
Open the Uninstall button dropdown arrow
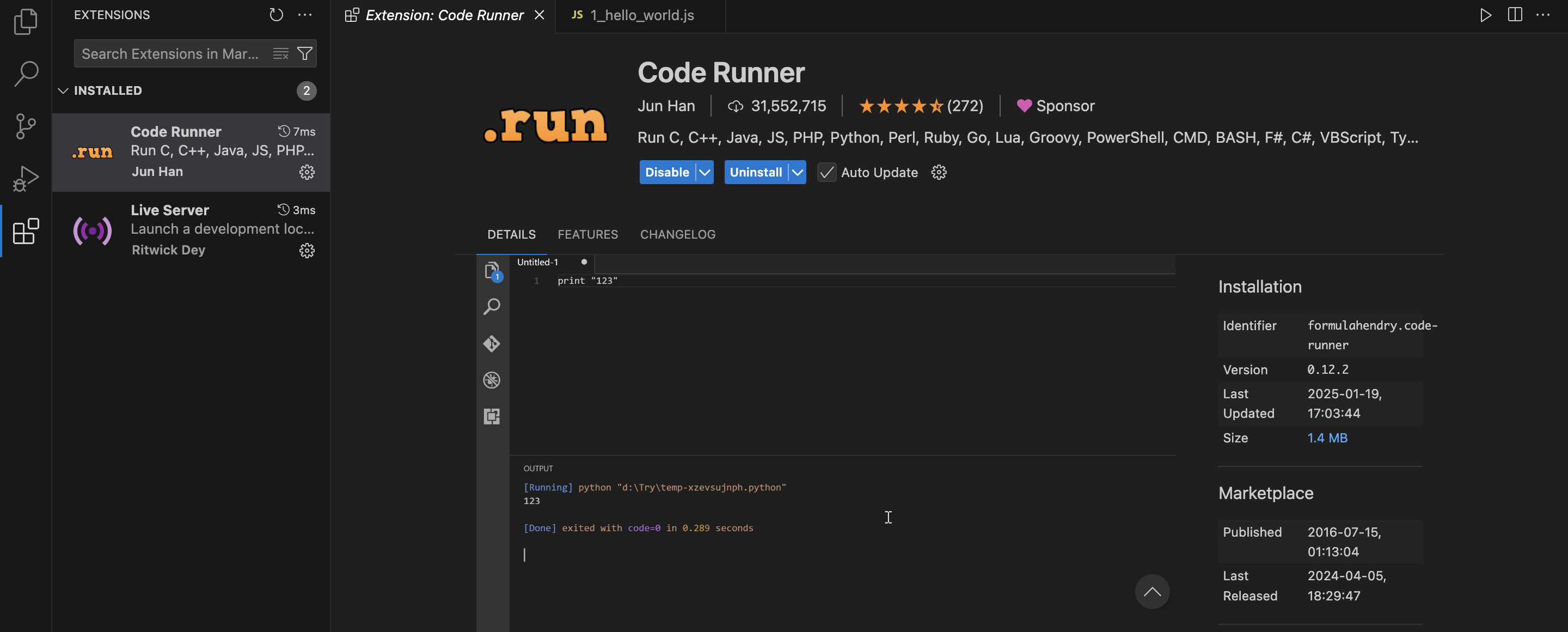click(x=797, y=172)
